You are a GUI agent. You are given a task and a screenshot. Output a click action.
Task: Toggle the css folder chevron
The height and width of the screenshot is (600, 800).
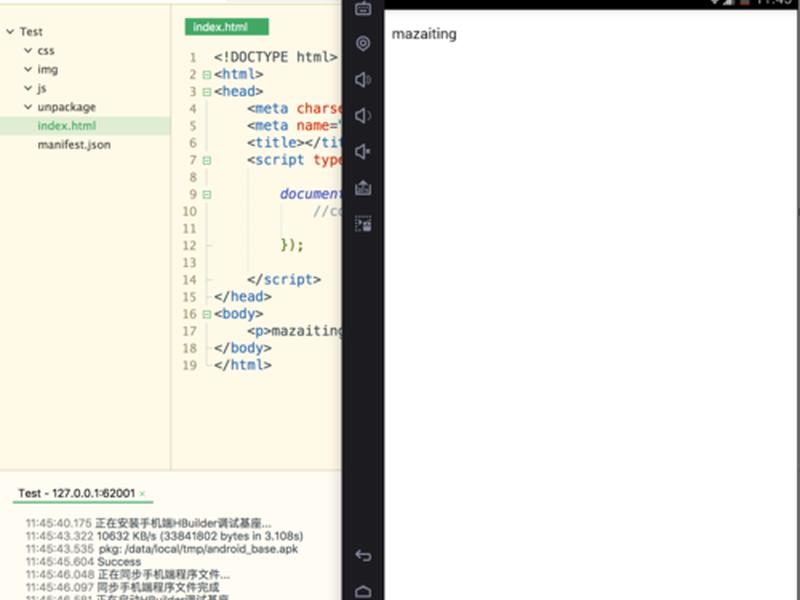coord(28,51)
